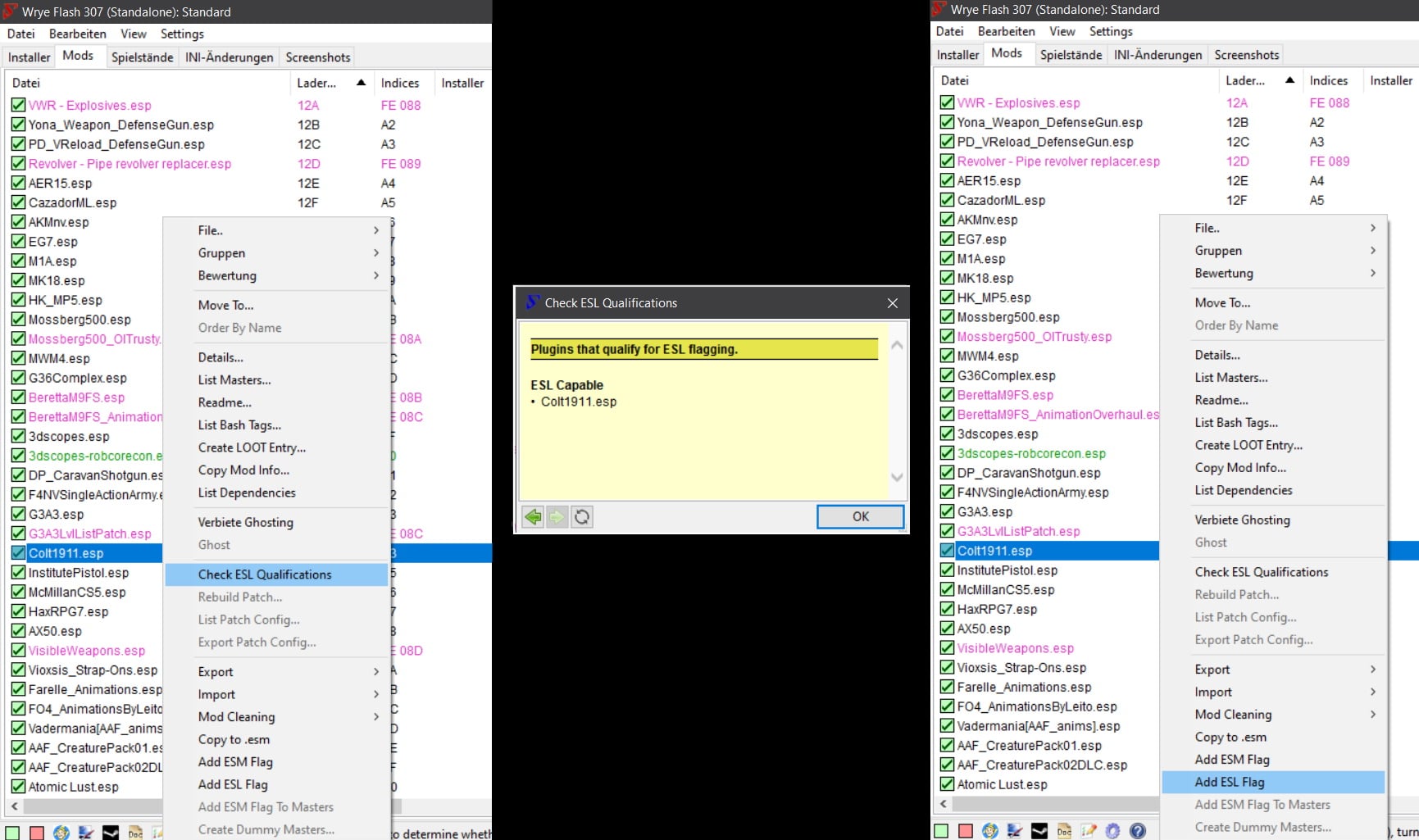Uncheck Colt1911.esp in the left window
1419x840 pixels.
click(x=18, y=553)
